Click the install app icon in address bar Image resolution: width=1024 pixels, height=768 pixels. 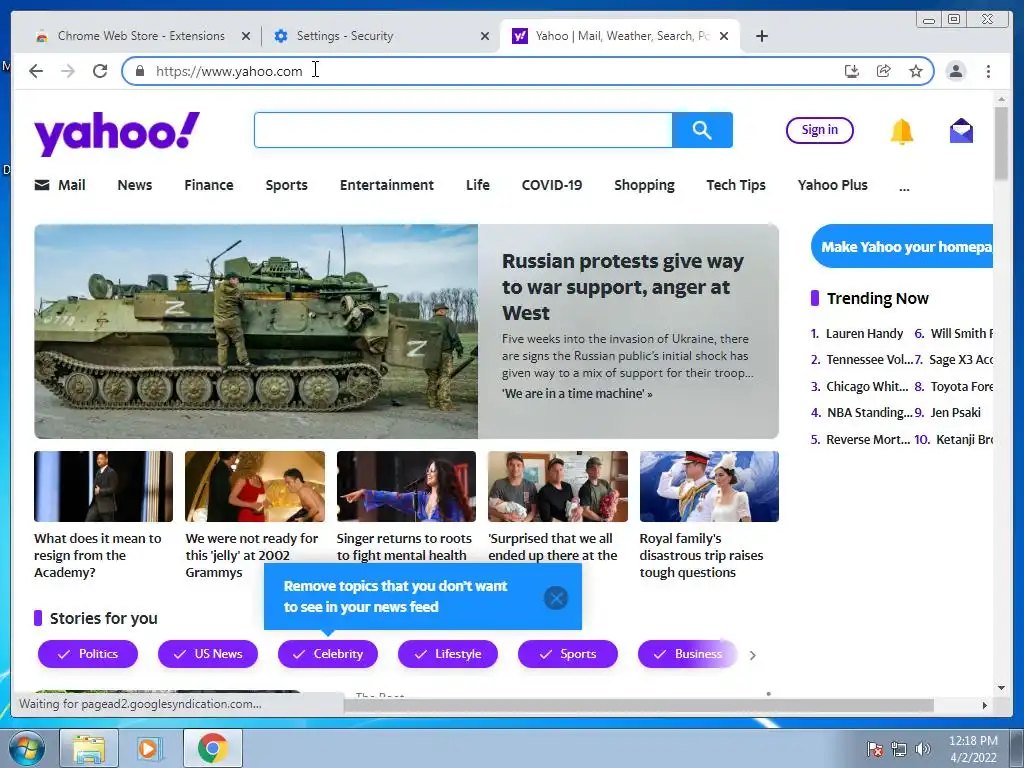(852, 71)
